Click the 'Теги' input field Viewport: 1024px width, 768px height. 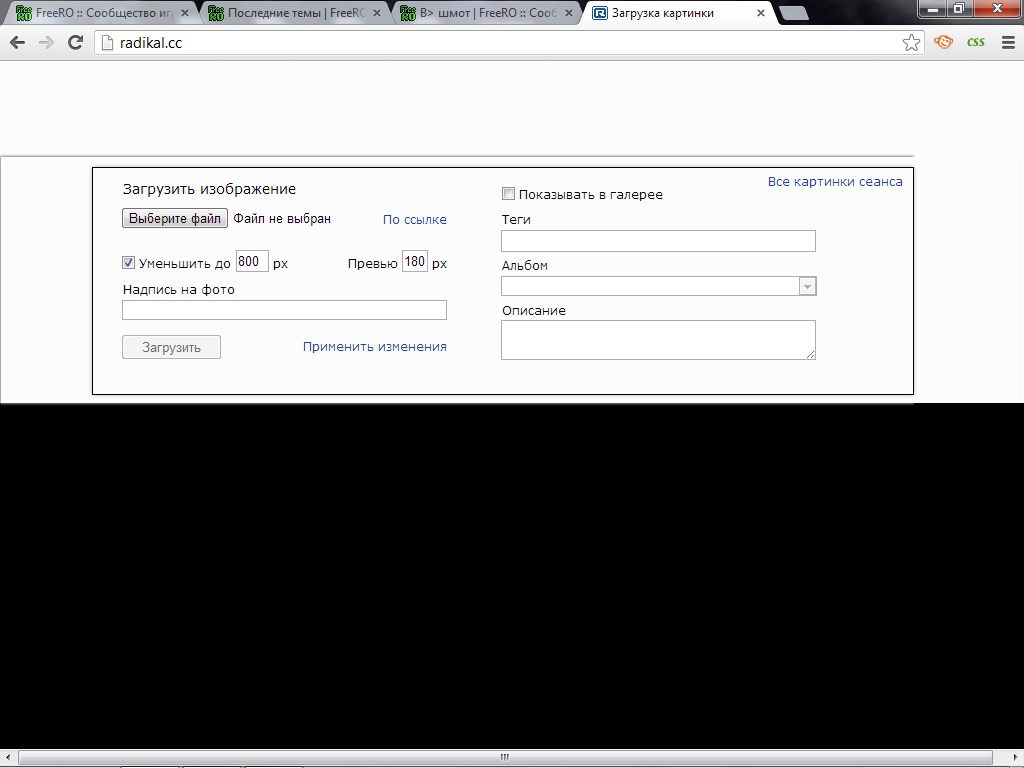click(658, 241)
